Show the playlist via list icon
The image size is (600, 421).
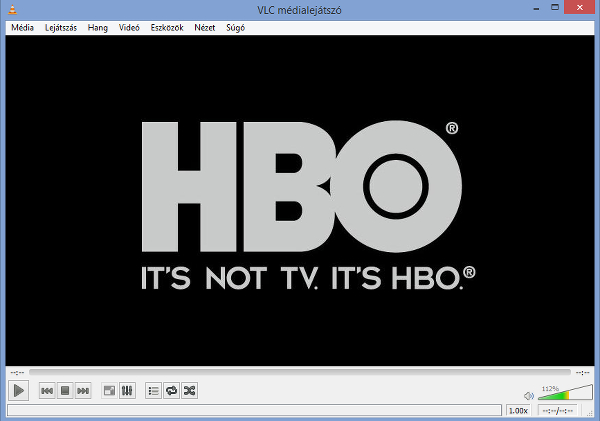(x=153, y=391)
